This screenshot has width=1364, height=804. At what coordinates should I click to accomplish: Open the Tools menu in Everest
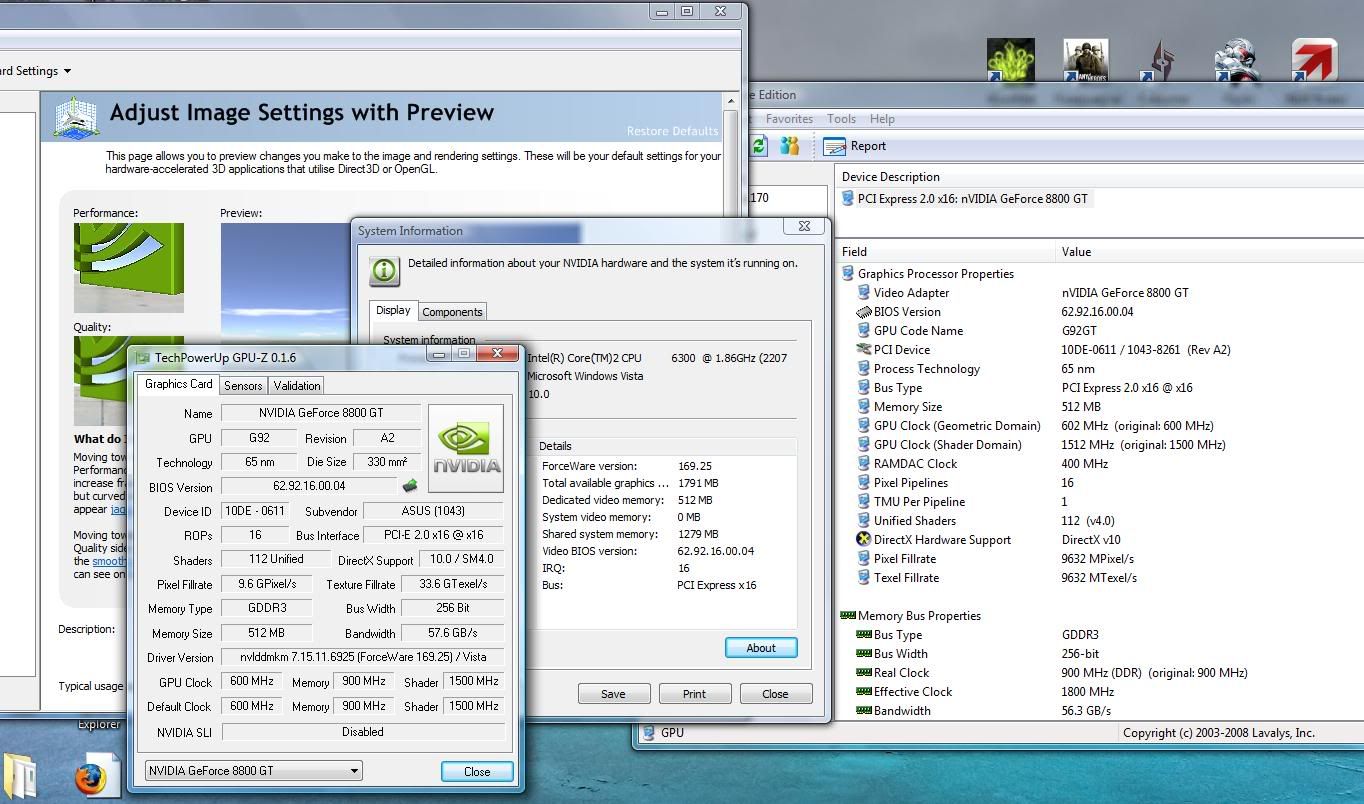[x=841, y=119]
